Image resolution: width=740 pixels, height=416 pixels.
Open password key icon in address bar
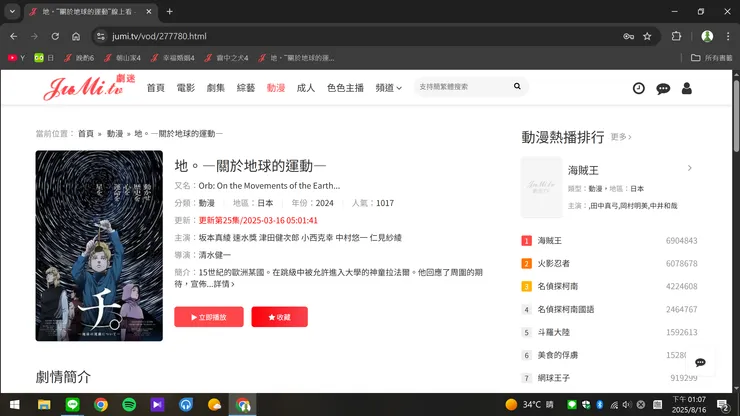pyautogui.click(x=628, y=36)
